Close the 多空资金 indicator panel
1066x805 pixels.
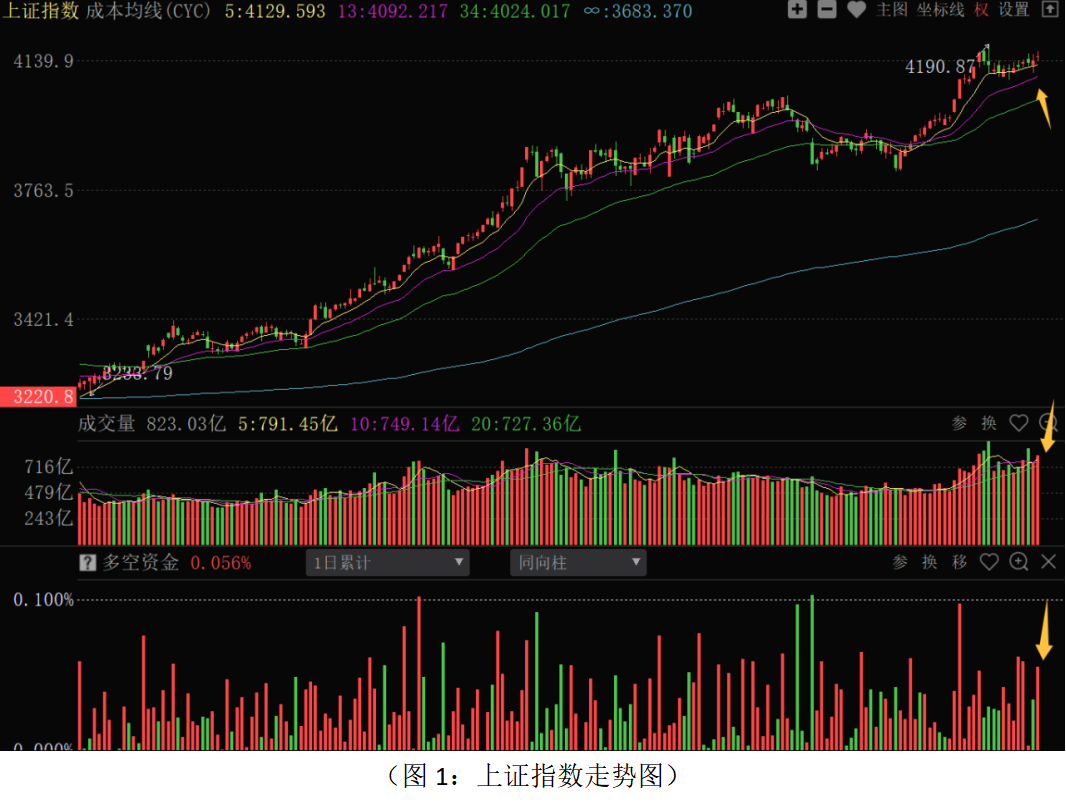pyautogui.click(x=1048, y=562)
